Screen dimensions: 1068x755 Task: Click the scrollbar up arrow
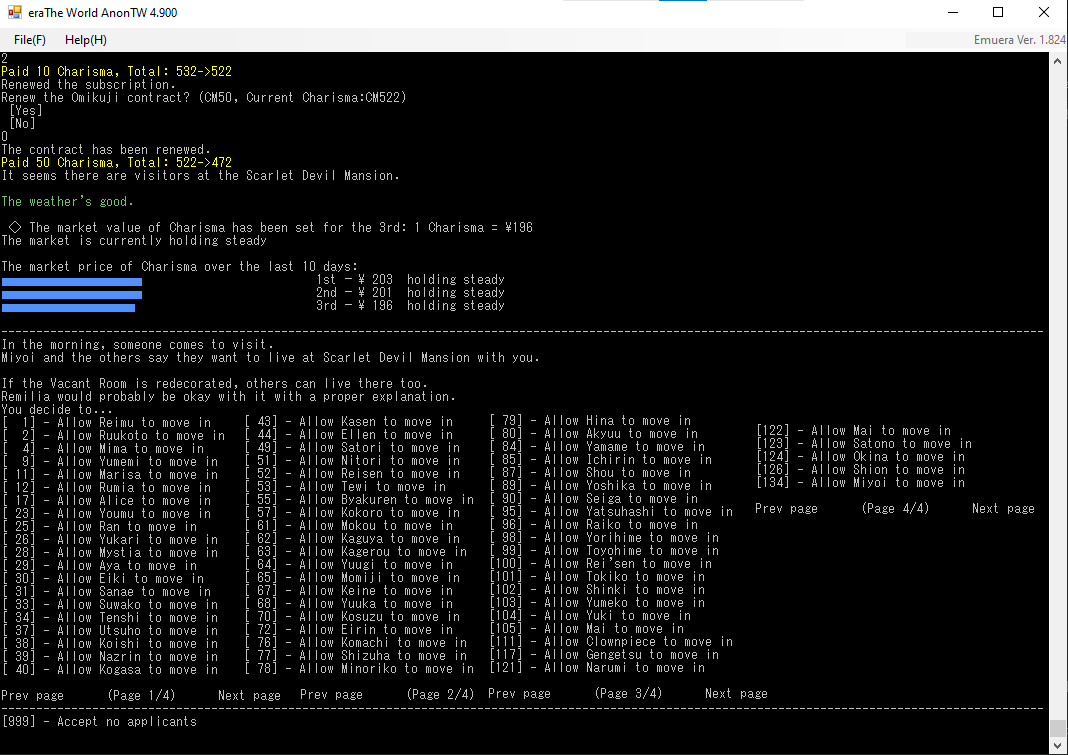point(1058,61)
